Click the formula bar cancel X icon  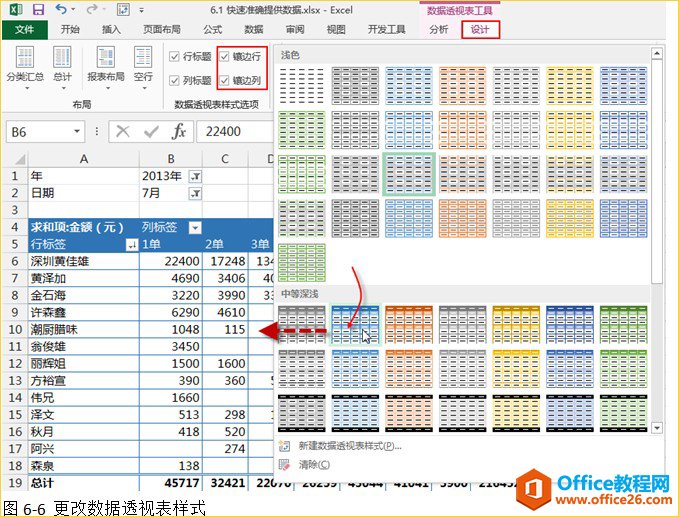[123, 131]
